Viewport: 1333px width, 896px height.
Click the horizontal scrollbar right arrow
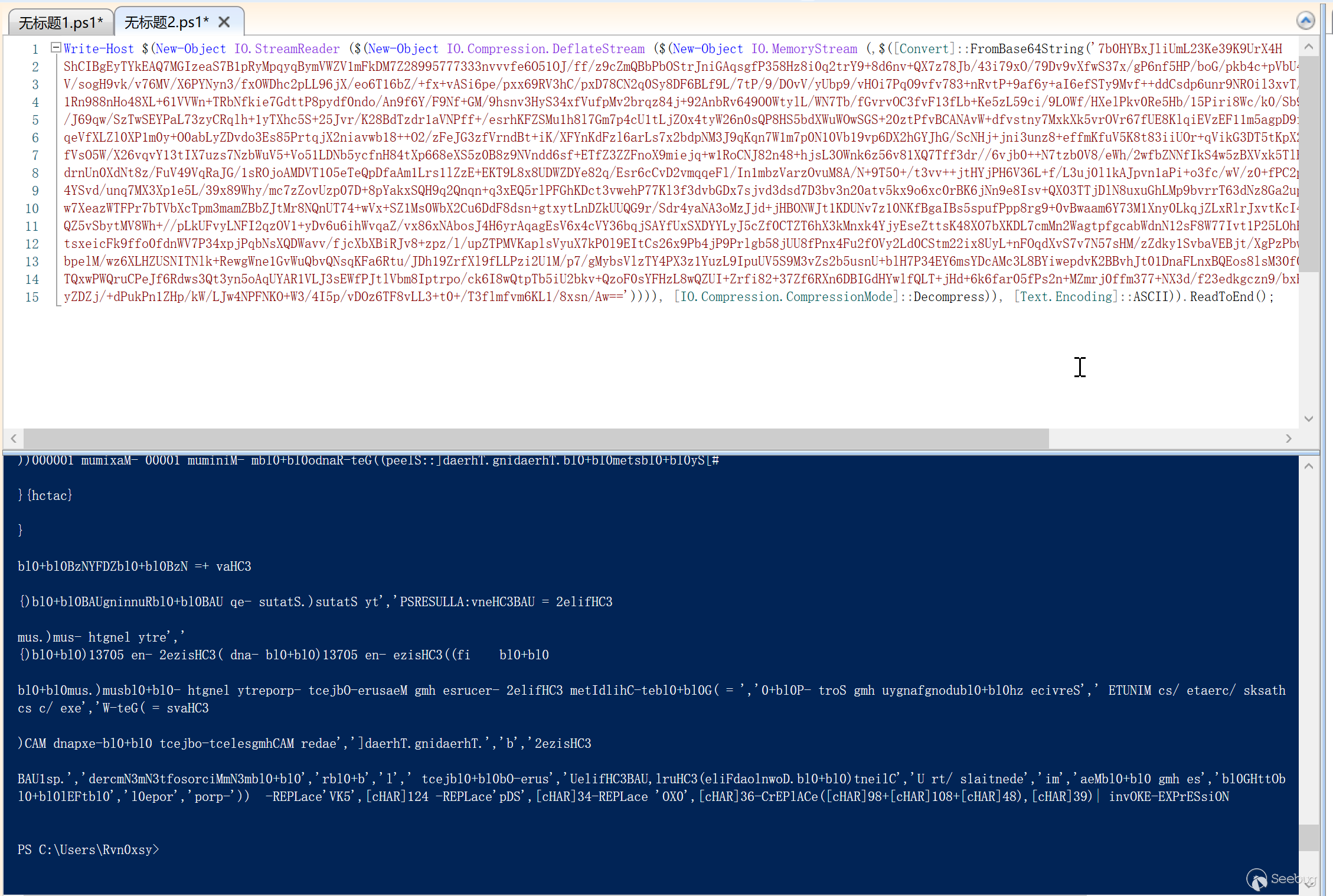click(1288, 439)
